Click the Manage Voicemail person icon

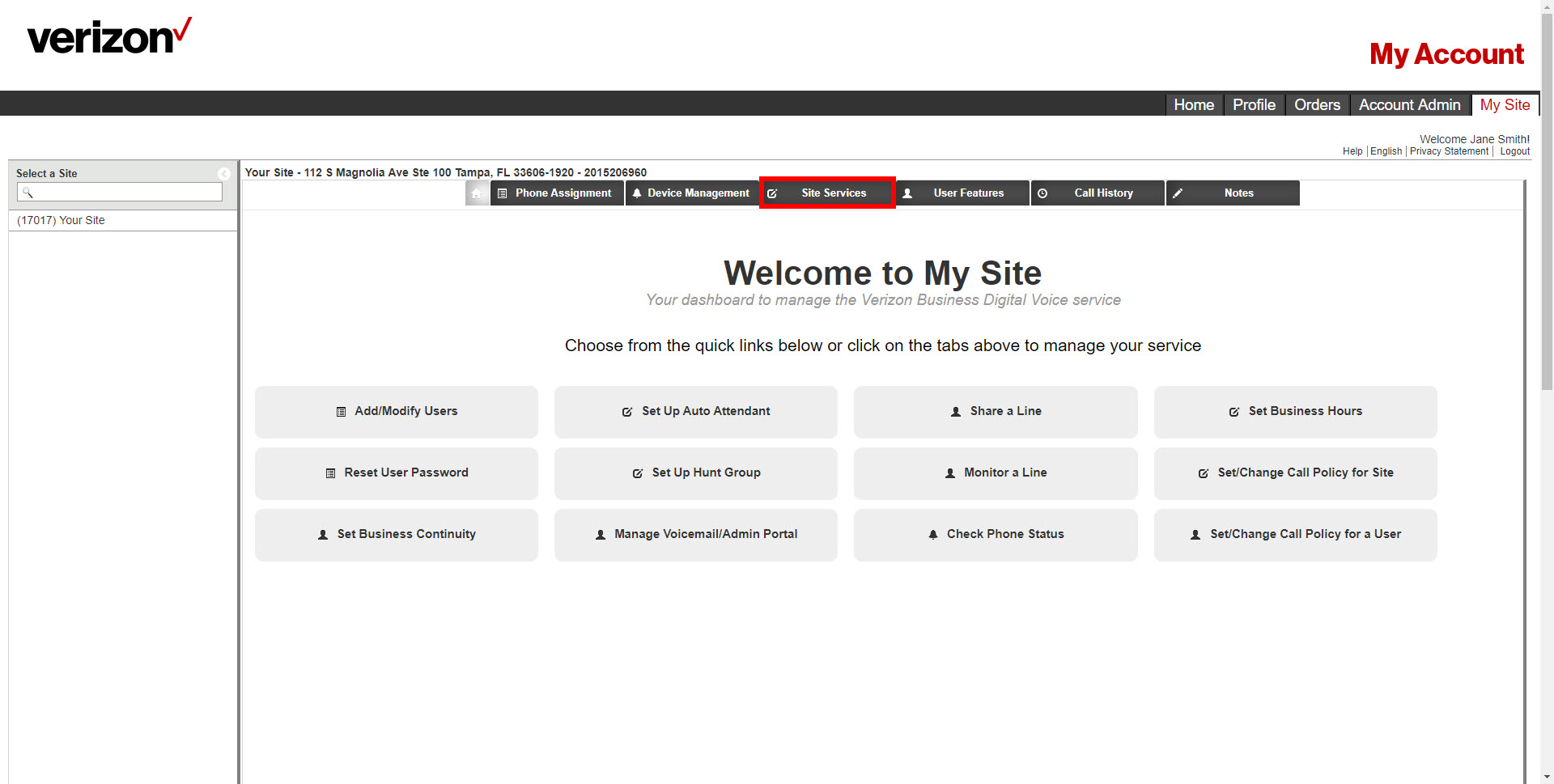[601, 535]
